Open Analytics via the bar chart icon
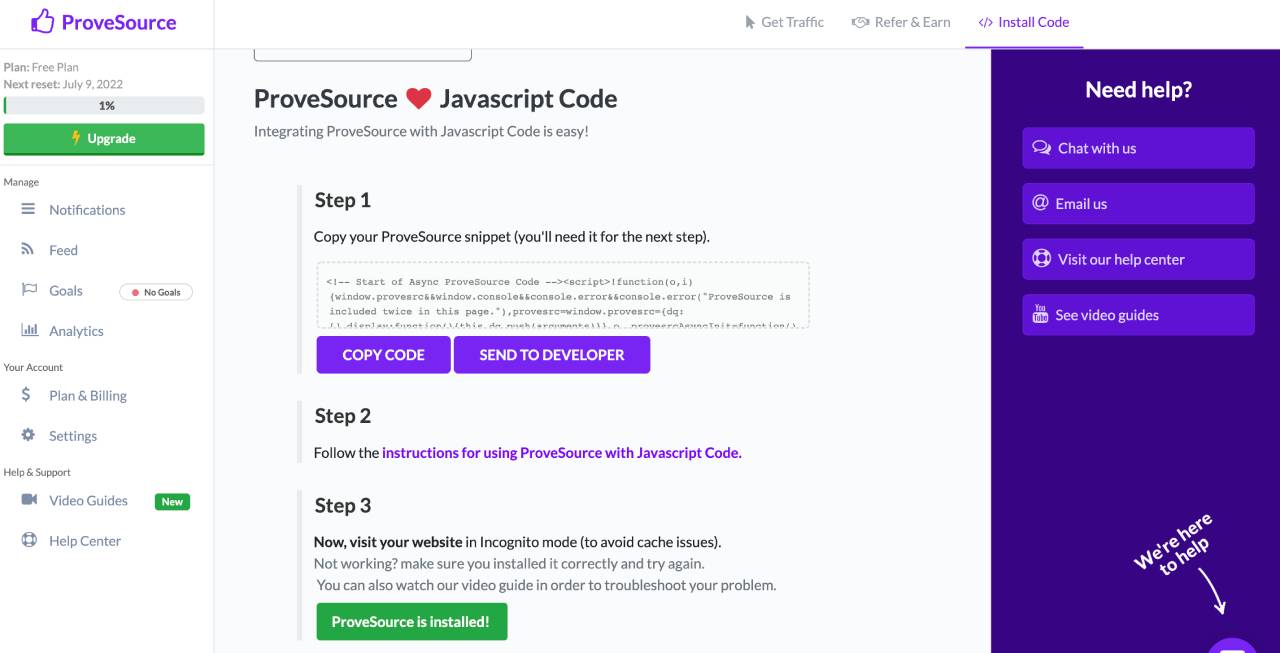The width and height of the screenshot is (1280, 653). pos(29,331)
